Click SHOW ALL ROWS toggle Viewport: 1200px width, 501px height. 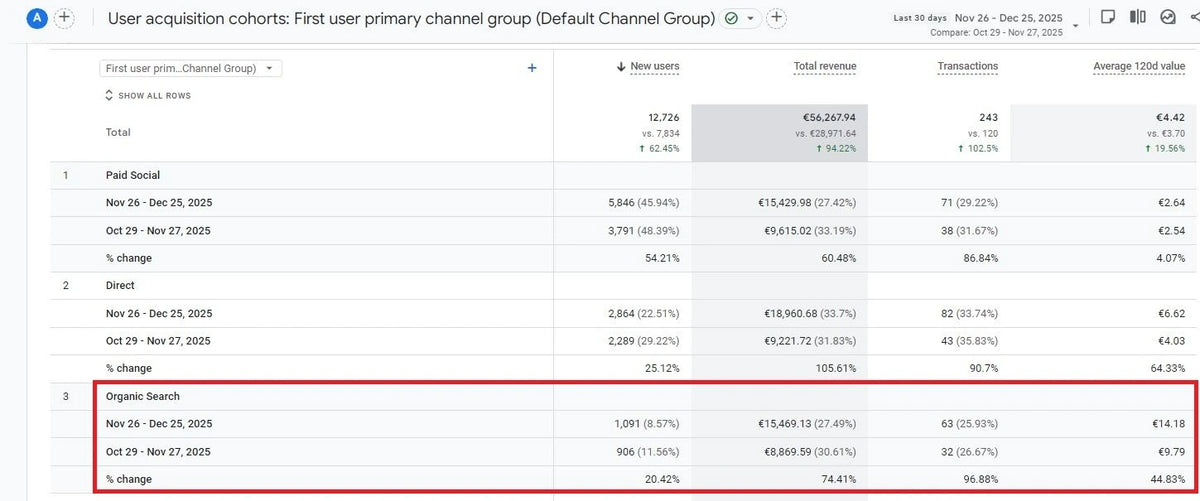(148, 96)
